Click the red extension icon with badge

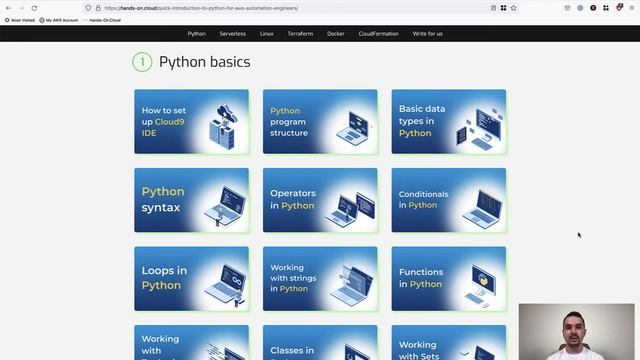click(619, 7)
